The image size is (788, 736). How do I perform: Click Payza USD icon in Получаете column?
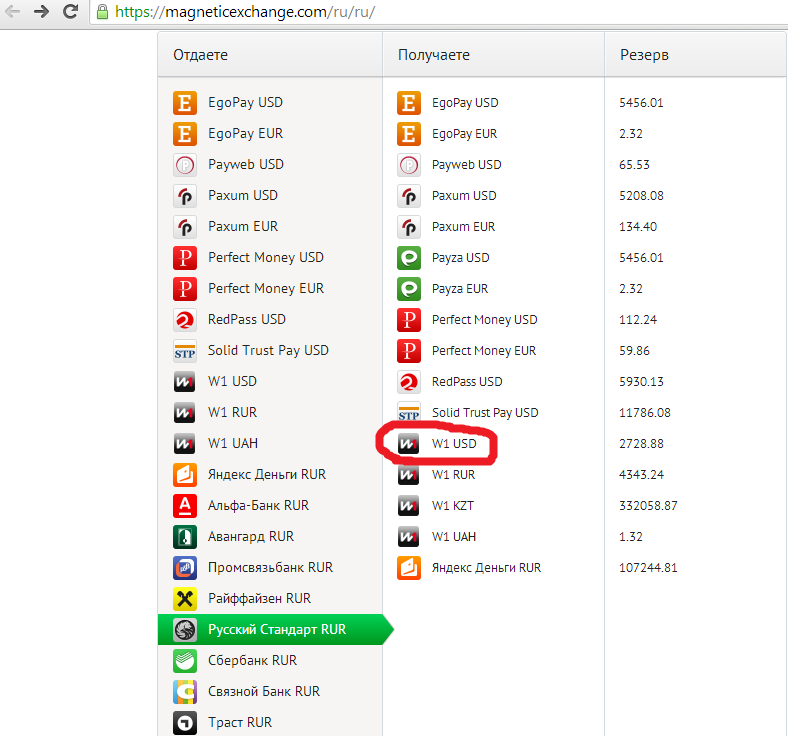click(409, 258)
